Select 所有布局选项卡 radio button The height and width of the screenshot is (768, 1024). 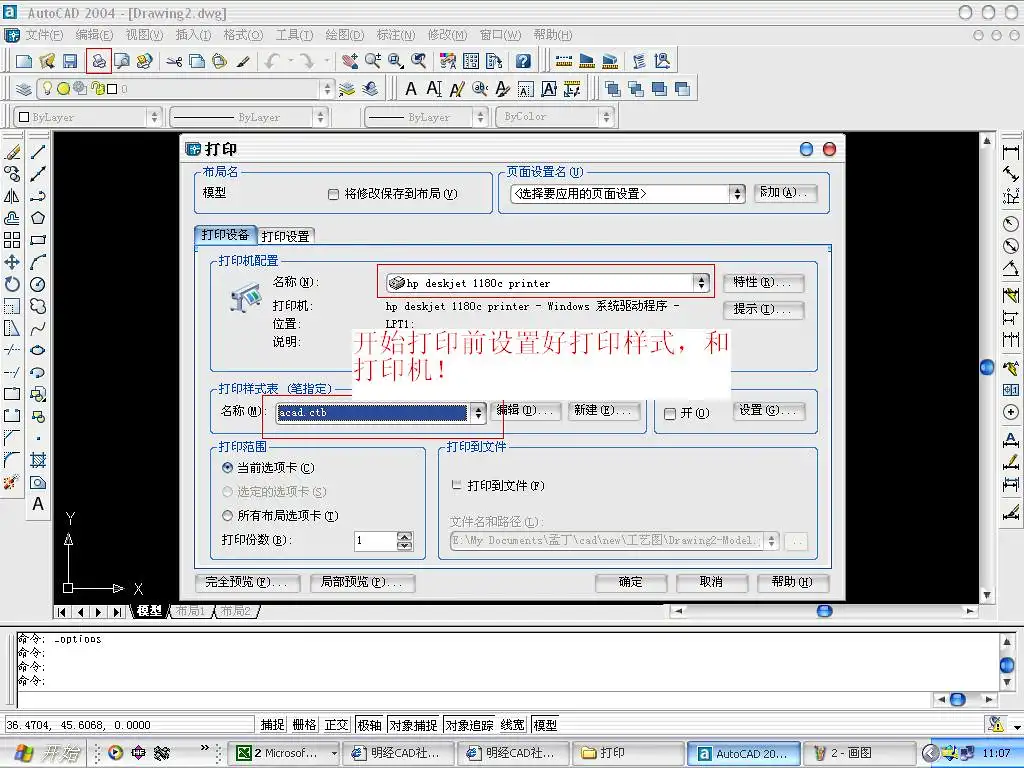[x=227, y=515]
